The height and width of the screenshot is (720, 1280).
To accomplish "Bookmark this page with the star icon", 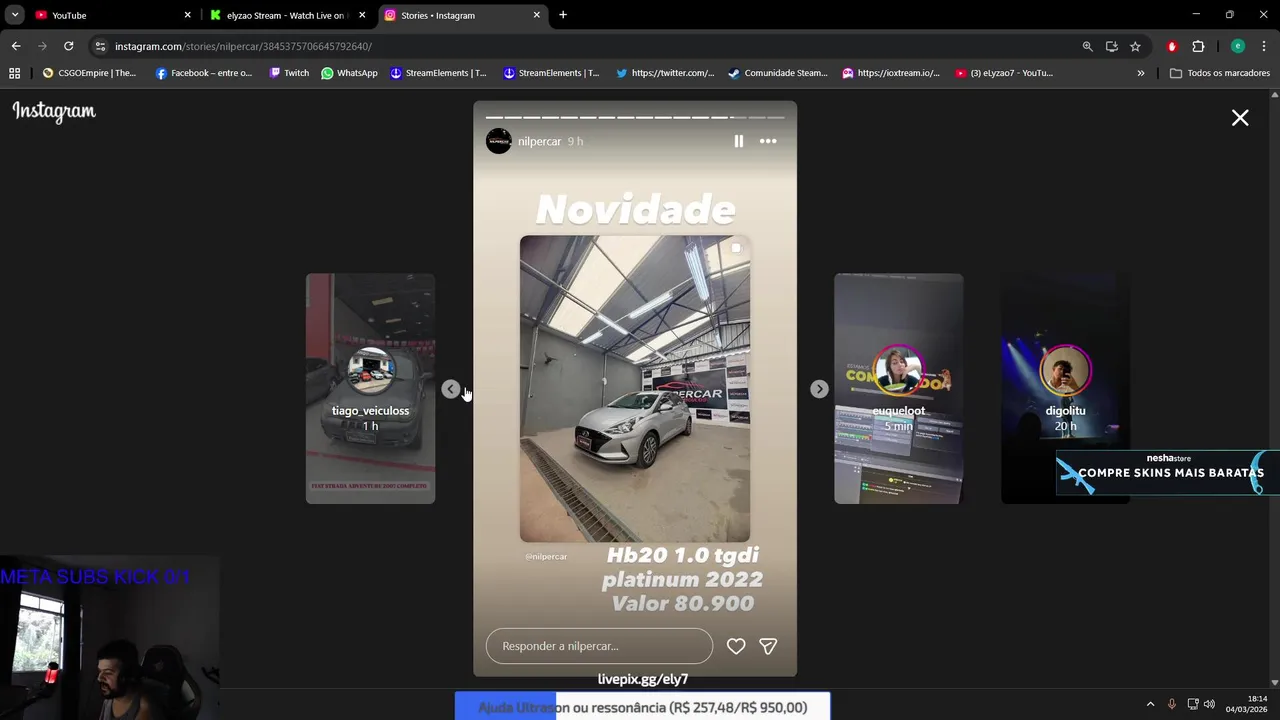I will (x=1135, y=46).
